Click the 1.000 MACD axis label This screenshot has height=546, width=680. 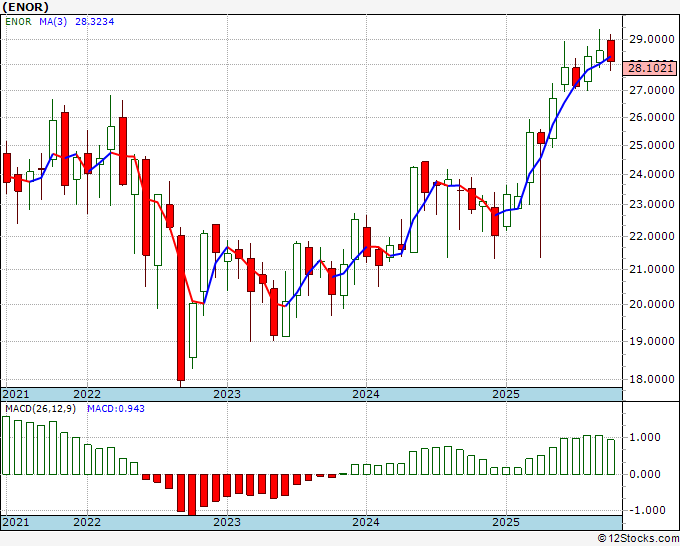[645, 437]
